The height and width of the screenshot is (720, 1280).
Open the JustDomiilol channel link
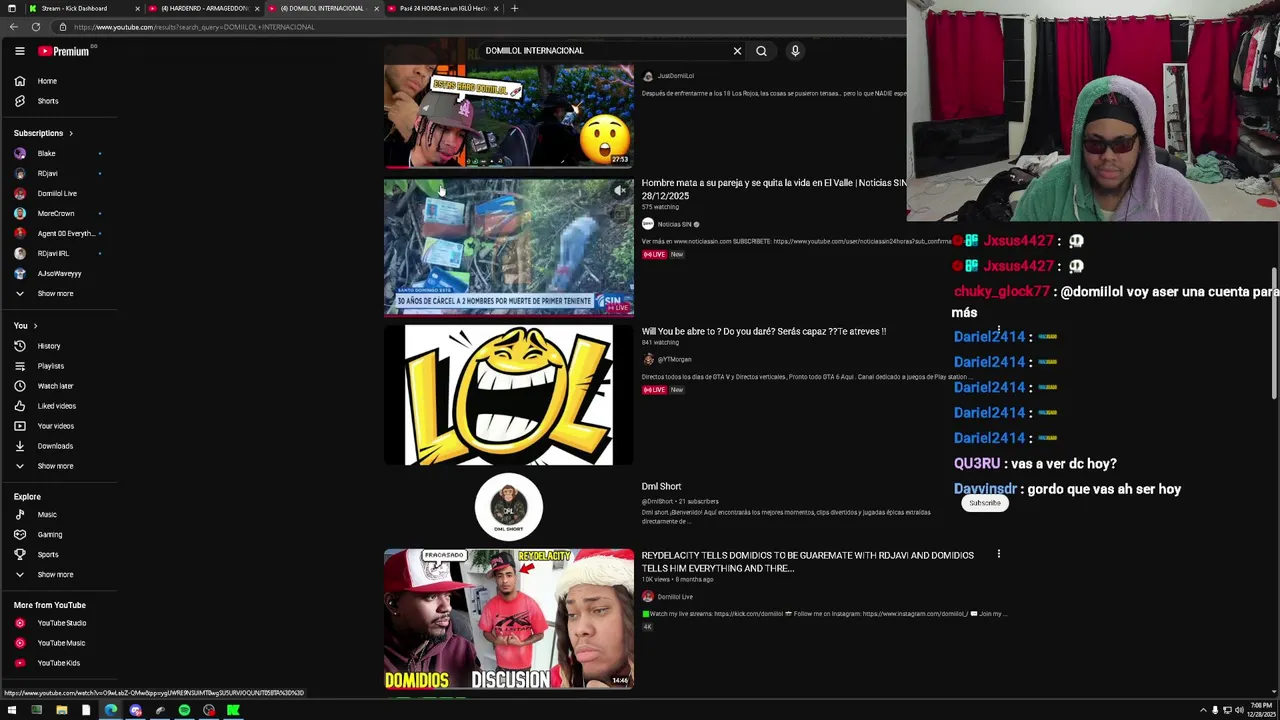point(675,76)
